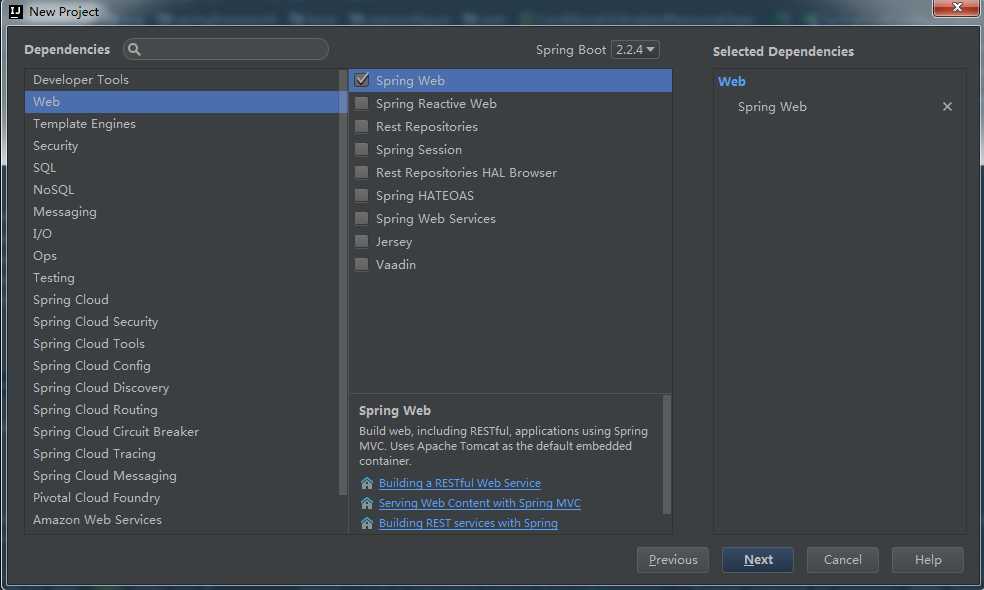Uncheck the Spring Web checkbox
The image size is (984, 590).
[361, 80]
